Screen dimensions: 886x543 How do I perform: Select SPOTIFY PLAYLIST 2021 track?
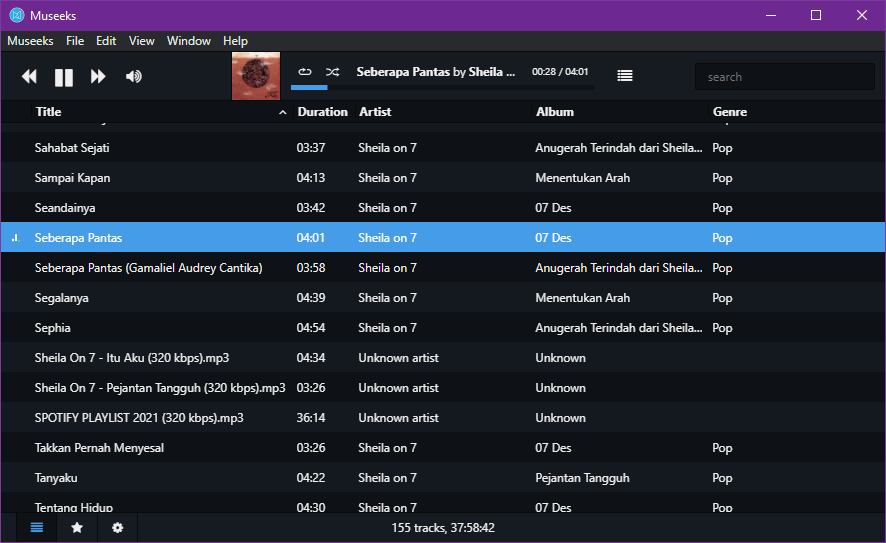139,418
